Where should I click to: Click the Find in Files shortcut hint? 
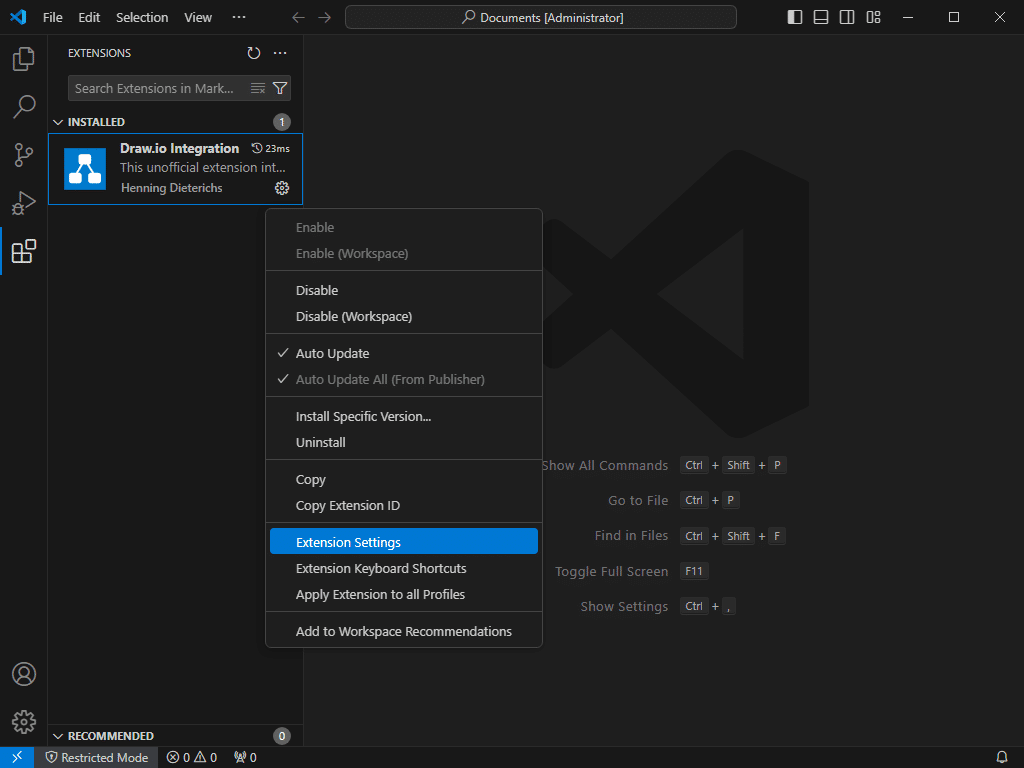632,536
